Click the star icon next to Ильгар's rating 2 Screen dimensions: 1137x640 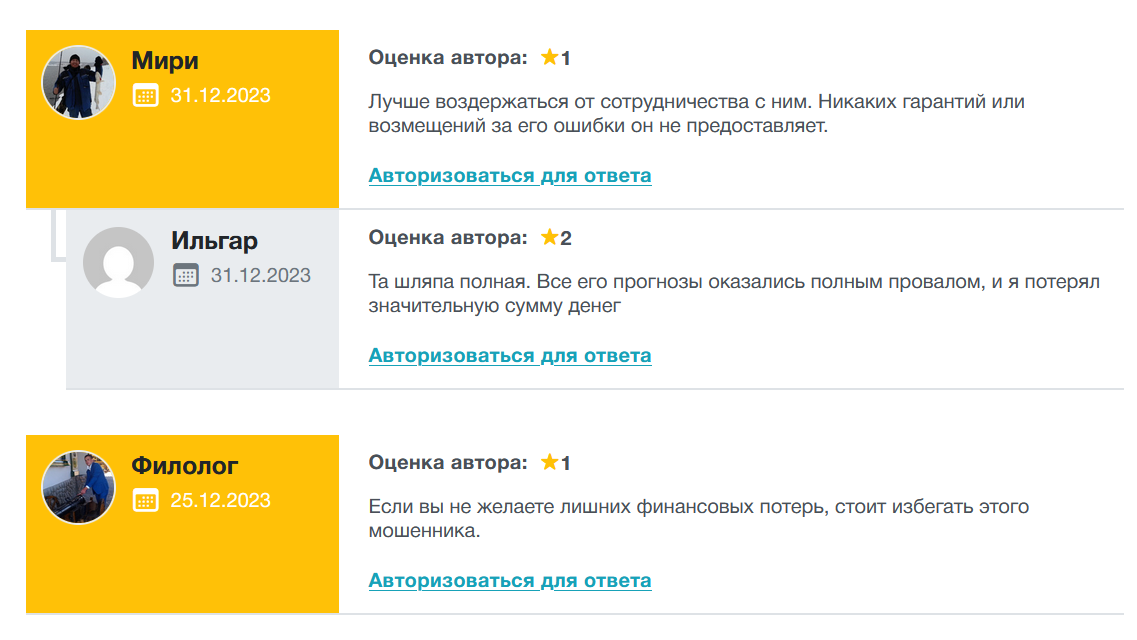[x=548, y=238]
